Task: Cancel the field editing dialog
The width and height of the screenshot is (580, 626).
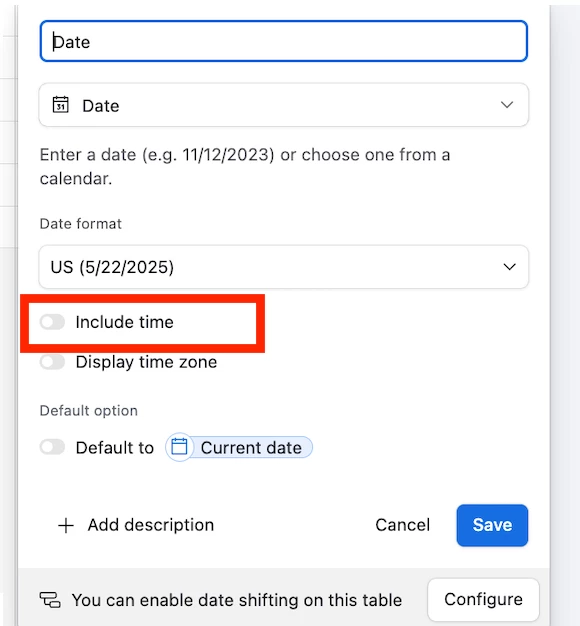Action: [402, 525]
